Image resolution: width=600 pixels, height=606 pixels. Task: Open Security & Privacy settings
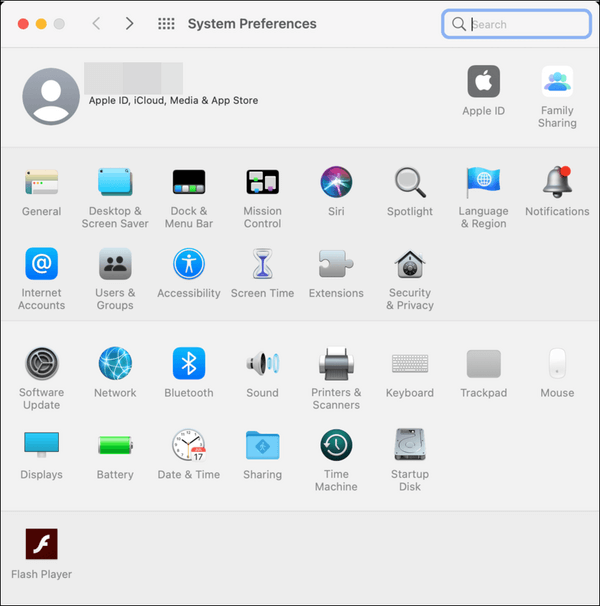coord(410,265)
